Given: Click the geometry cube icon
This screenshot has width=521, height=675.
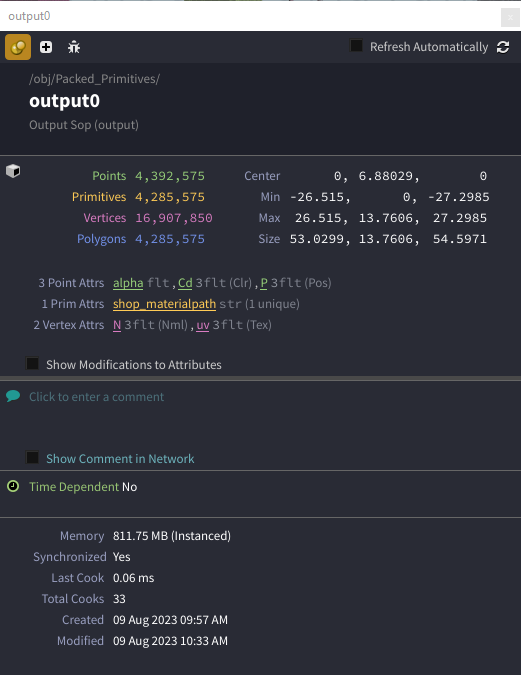Looking at the screenshot, I should (x=13, y=171).
